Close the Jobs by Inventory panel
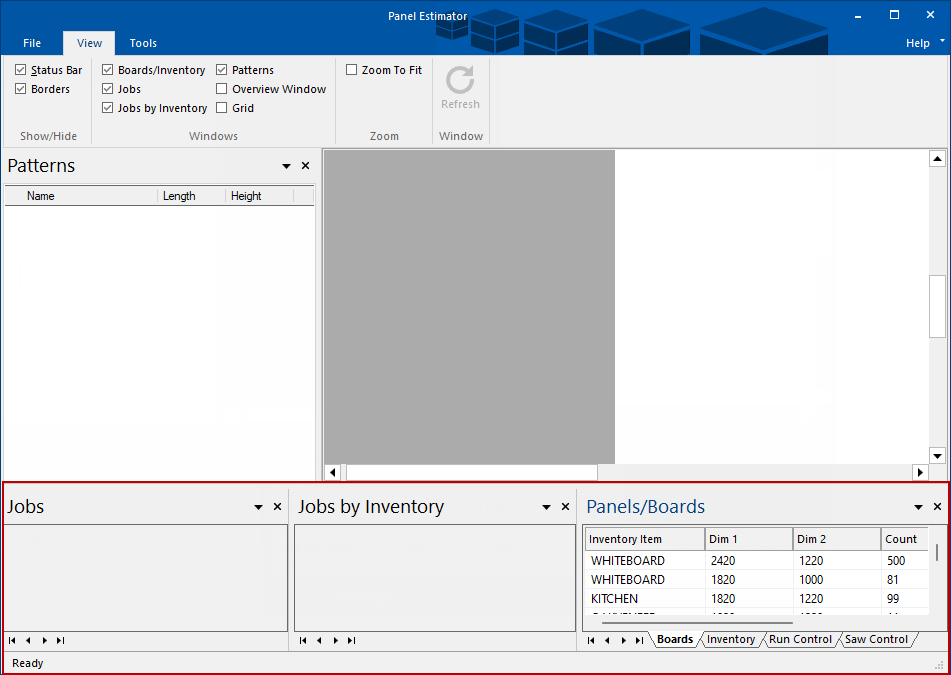 coord(565,506)
